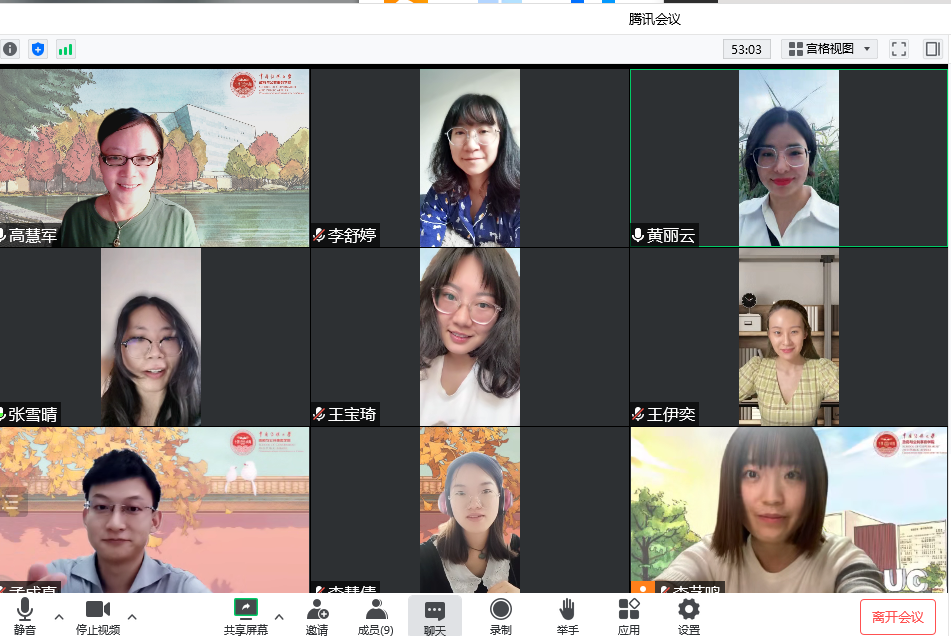Leave the meeting via 离开会议
The image size is (951, 636).
coord(899,614)
